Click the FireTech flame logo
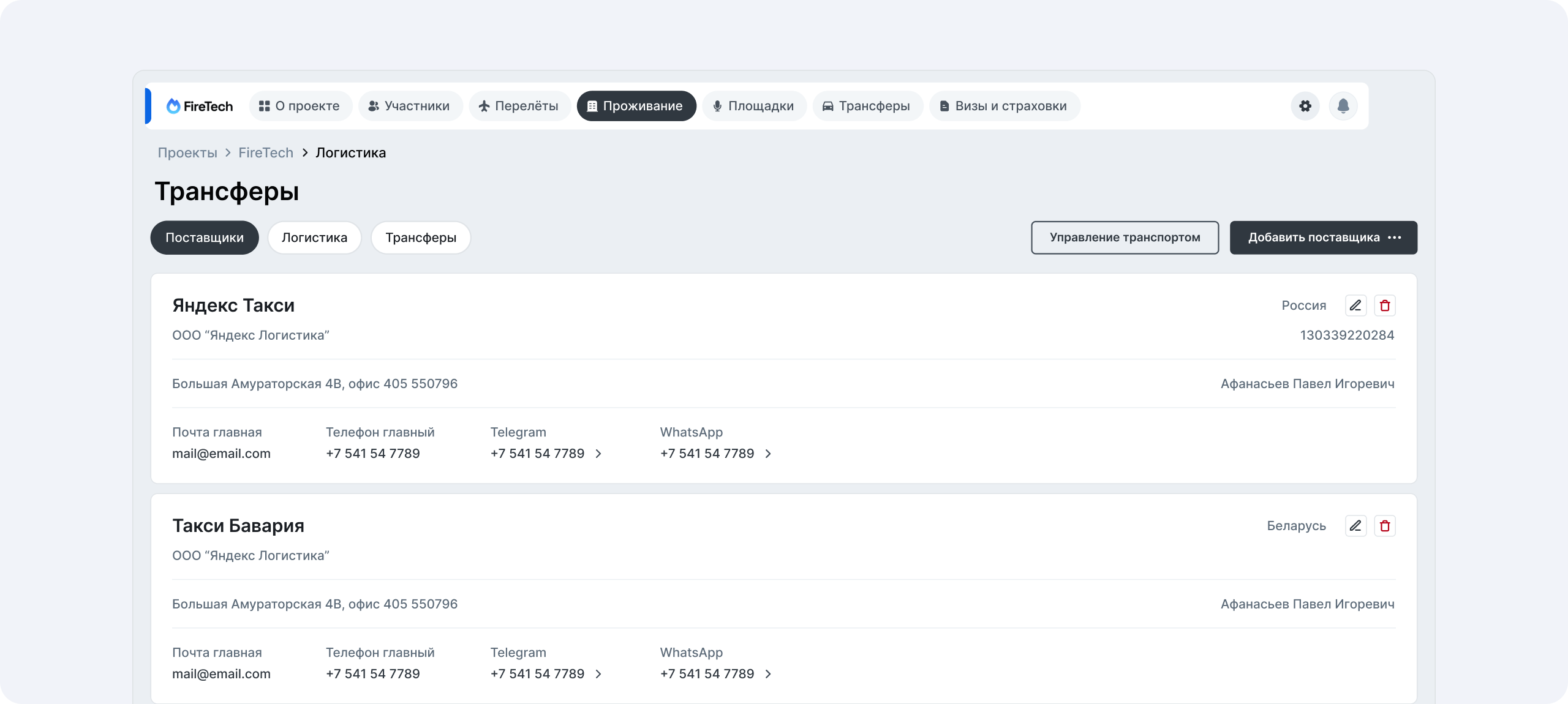 pyautogui.click(x=173, y=106)
